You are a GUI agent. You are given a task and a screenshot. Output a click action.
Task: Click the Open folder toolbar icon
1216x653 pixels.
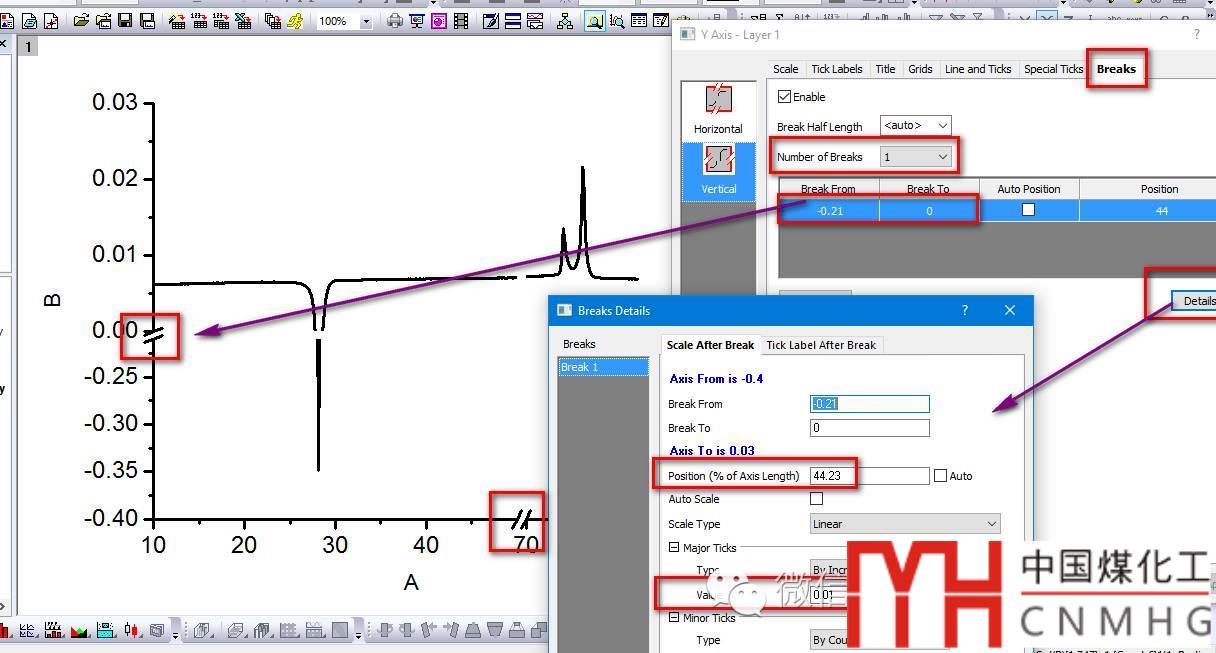click(81, 21)
